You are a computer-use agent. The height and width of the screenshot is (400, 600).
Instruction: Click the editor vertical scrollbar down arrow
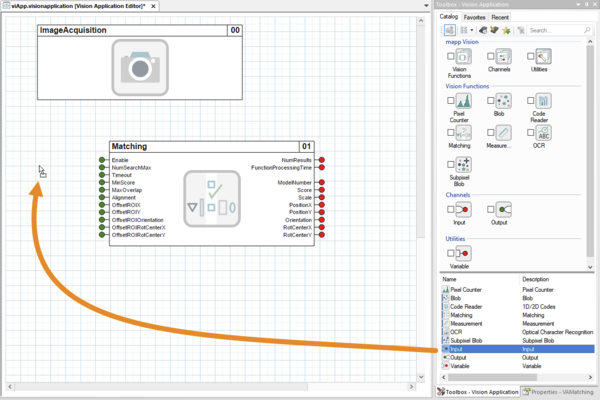click(x=421, y=377)
